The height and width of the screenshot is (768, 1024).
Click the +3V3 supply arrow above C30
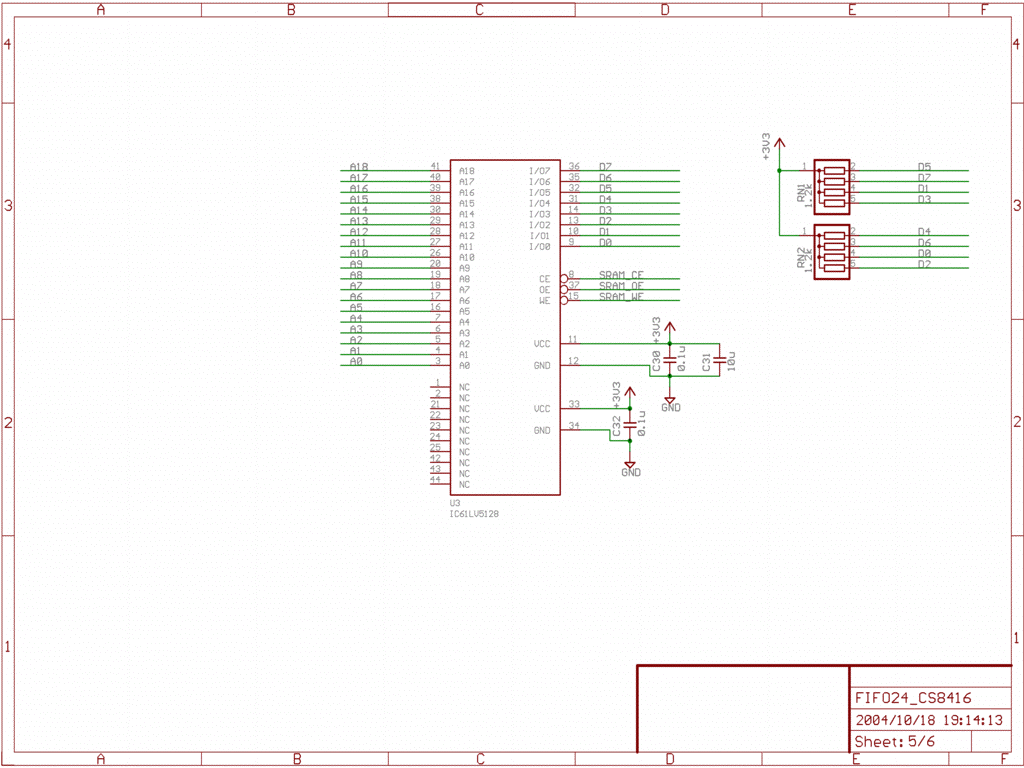(669, 330)
